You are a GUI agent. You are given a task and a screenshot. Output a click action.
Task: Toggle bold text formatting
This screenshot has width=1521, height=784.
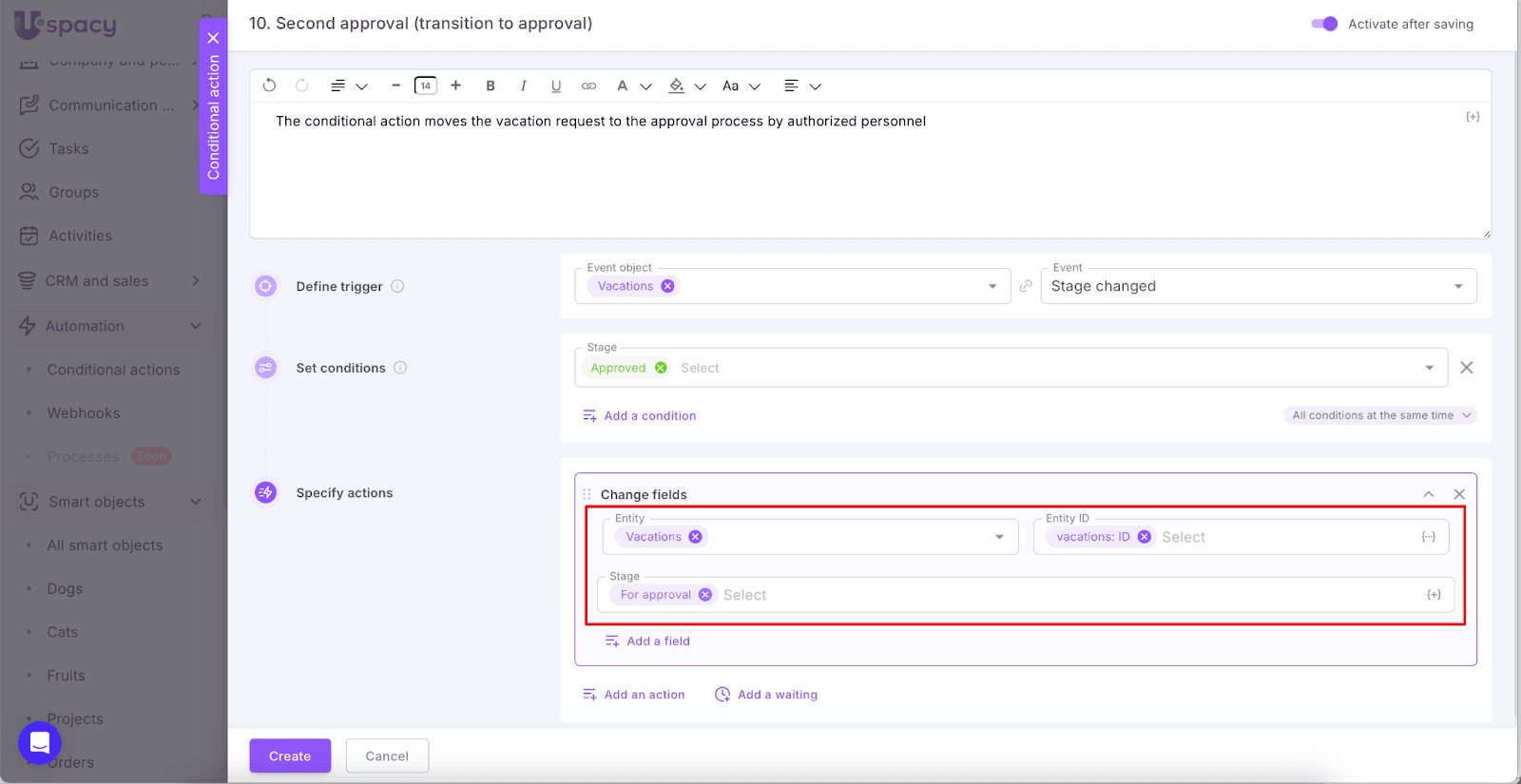(x=491, y=86)
